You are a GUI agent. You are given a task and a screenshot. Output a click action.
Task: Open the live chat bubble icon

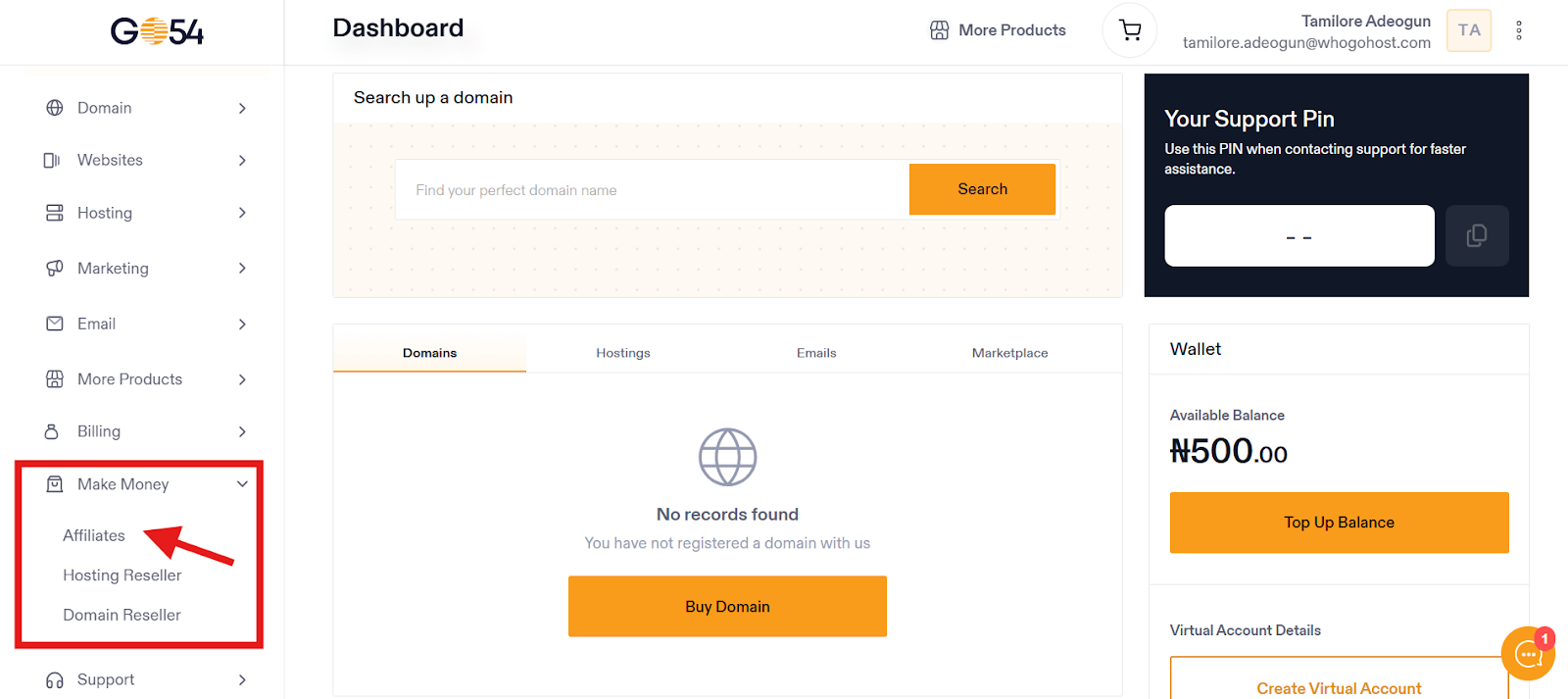[1528, 654]
